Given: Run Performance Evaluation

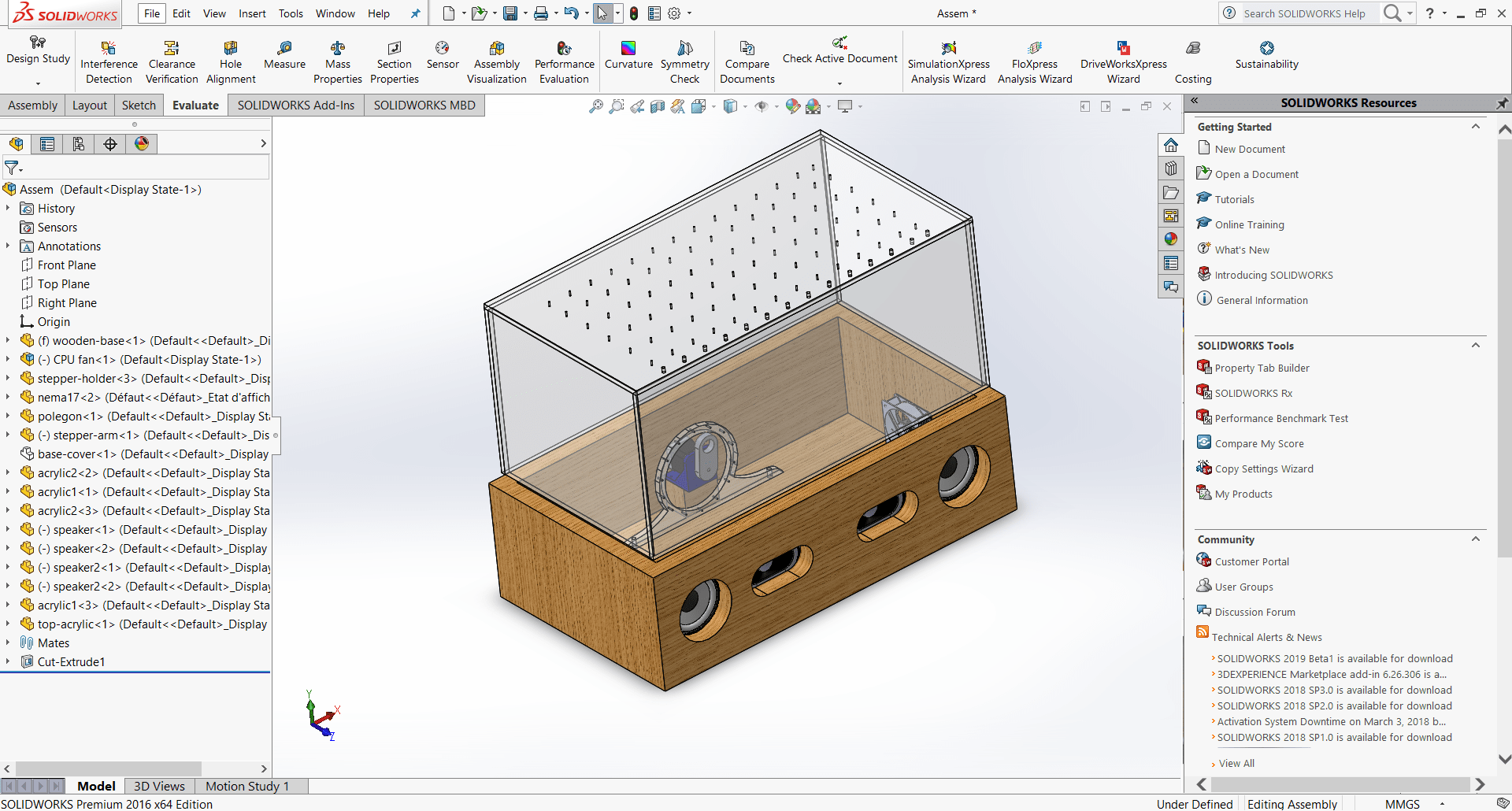Looking at the screenshot, I should tap(564, 62).
